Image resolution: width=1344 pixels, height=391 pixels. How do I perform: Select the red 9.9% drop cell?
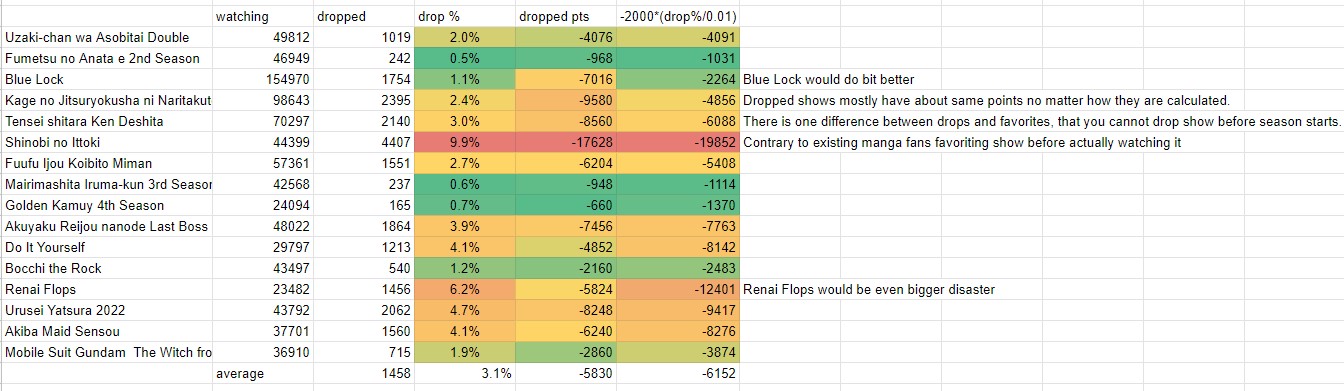(x=464, y=142)
